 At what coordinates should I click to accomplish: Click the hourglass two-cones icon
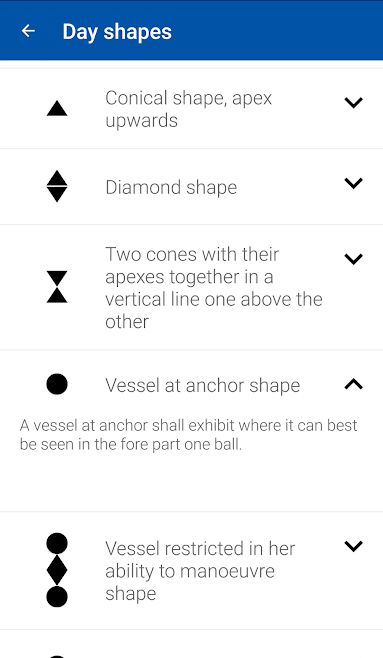pyautogui.click(x=57, y=287)
